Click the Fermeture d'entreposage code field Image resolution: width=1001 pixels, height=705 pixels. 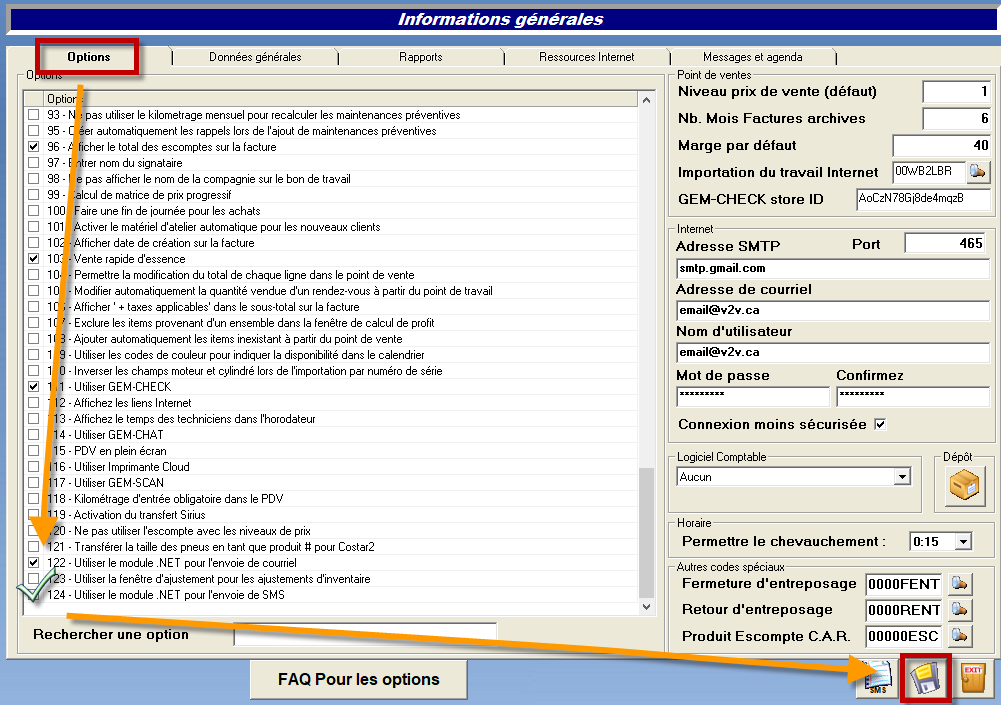pyautogui.click(x=903, y=584)
